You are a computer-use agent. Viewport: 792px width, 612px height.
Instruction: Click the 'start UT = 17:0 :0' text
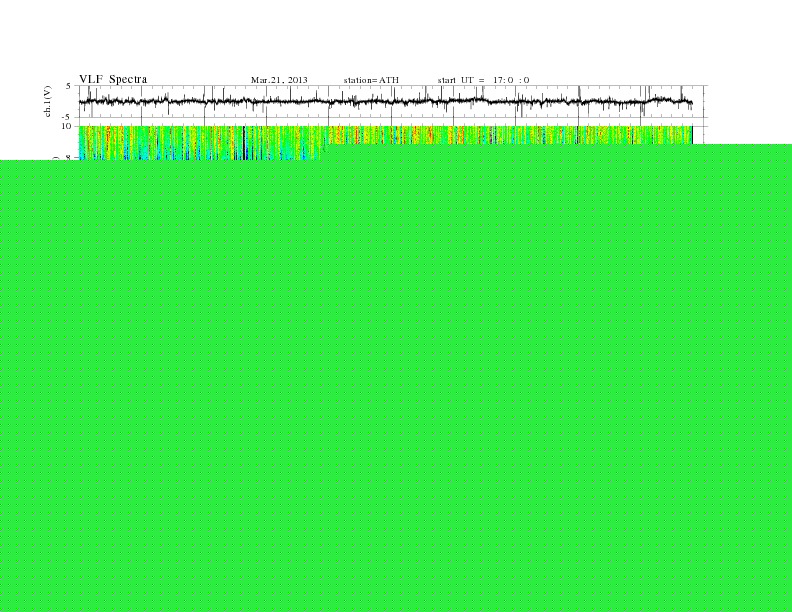tap(483, 80)
